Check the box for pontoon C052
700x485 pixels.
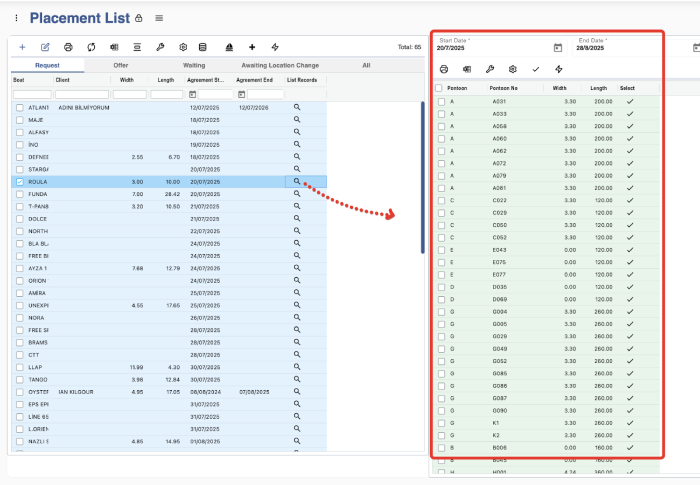[442, 238]
